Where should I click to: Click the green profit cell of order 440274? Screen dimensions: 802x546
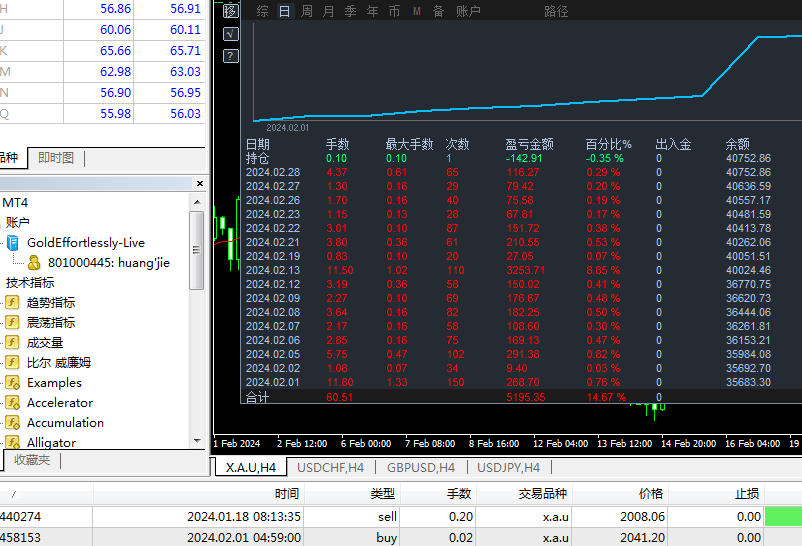783,516
